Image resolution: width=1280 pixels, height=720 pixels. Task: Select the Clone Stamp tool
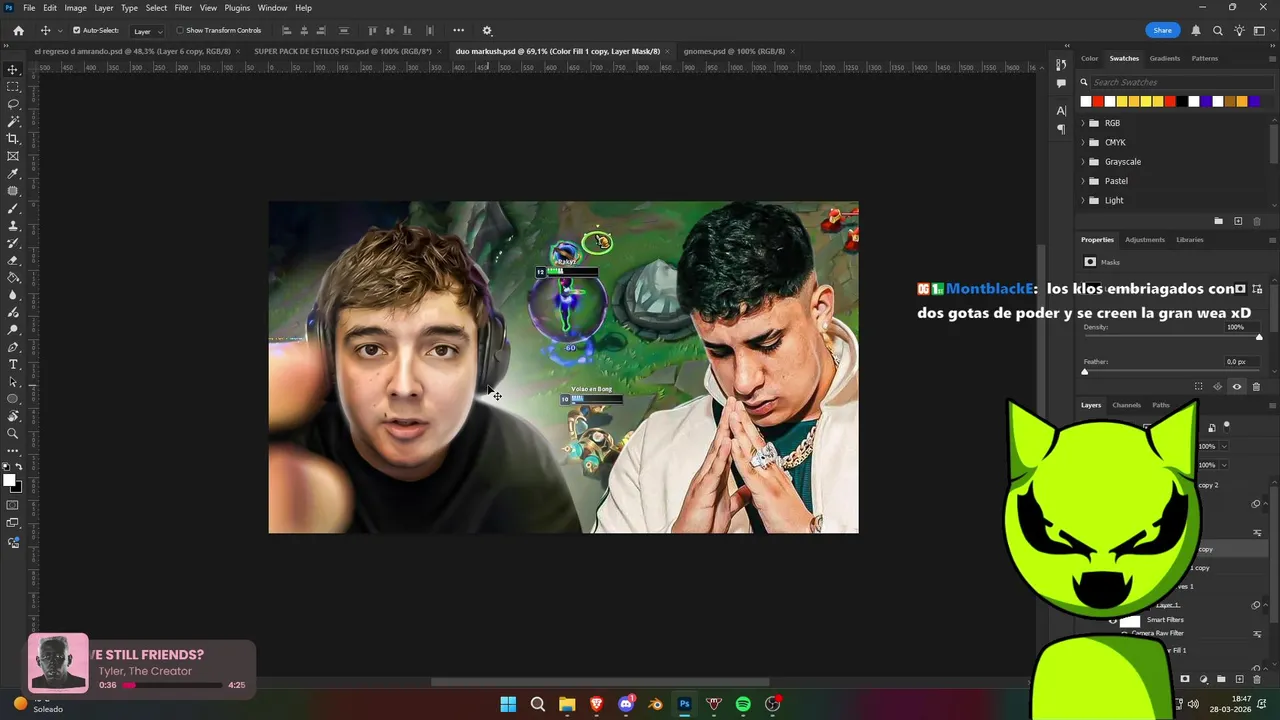coord(13,226)
